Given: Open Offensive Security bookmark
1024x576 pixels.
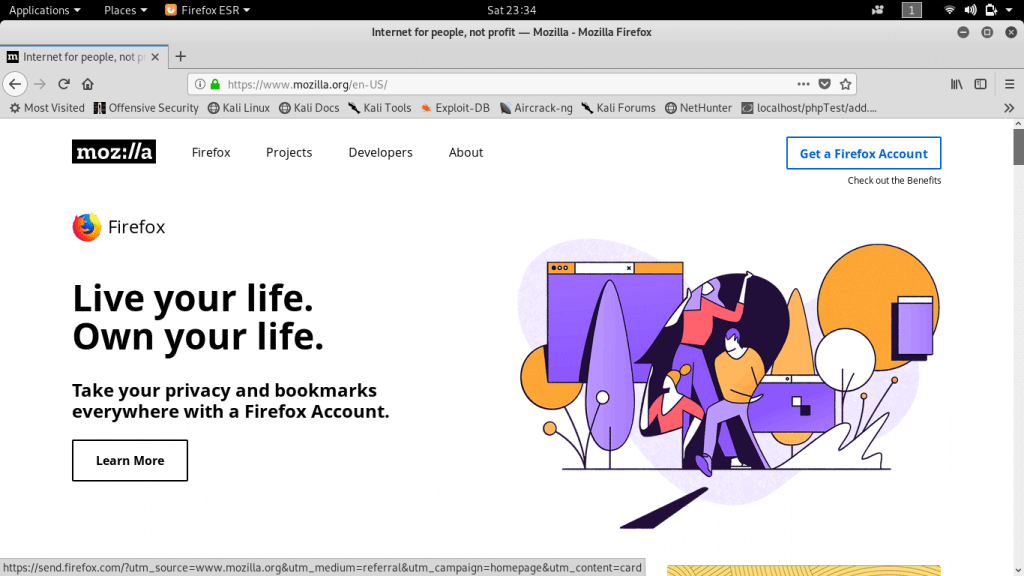Looking at the screenshot, I should (146, 108).
